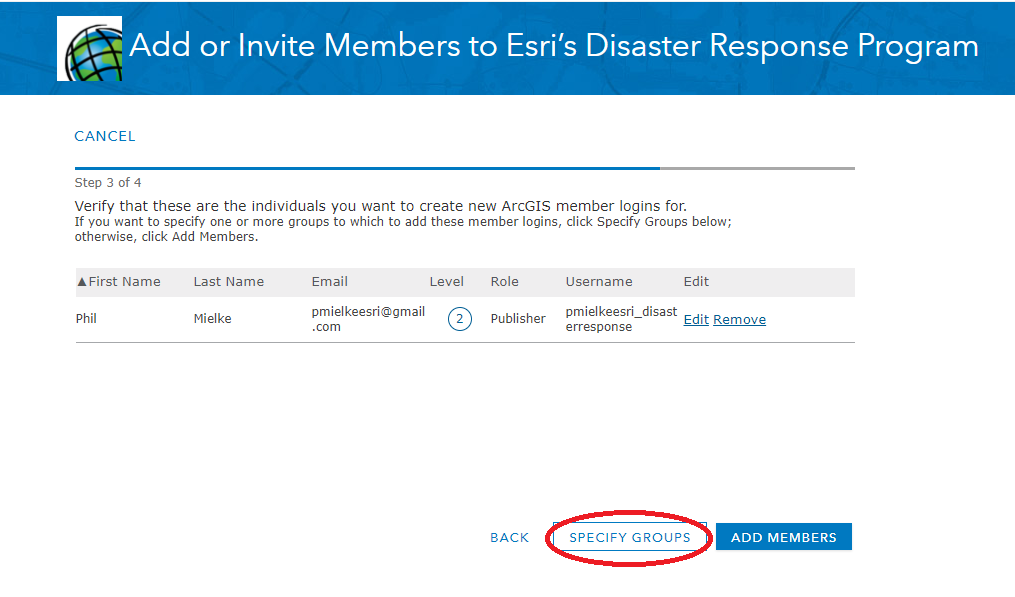Click the ADD MEMBERS button
Screen dimensions: 1015x597
pos(784,537)
